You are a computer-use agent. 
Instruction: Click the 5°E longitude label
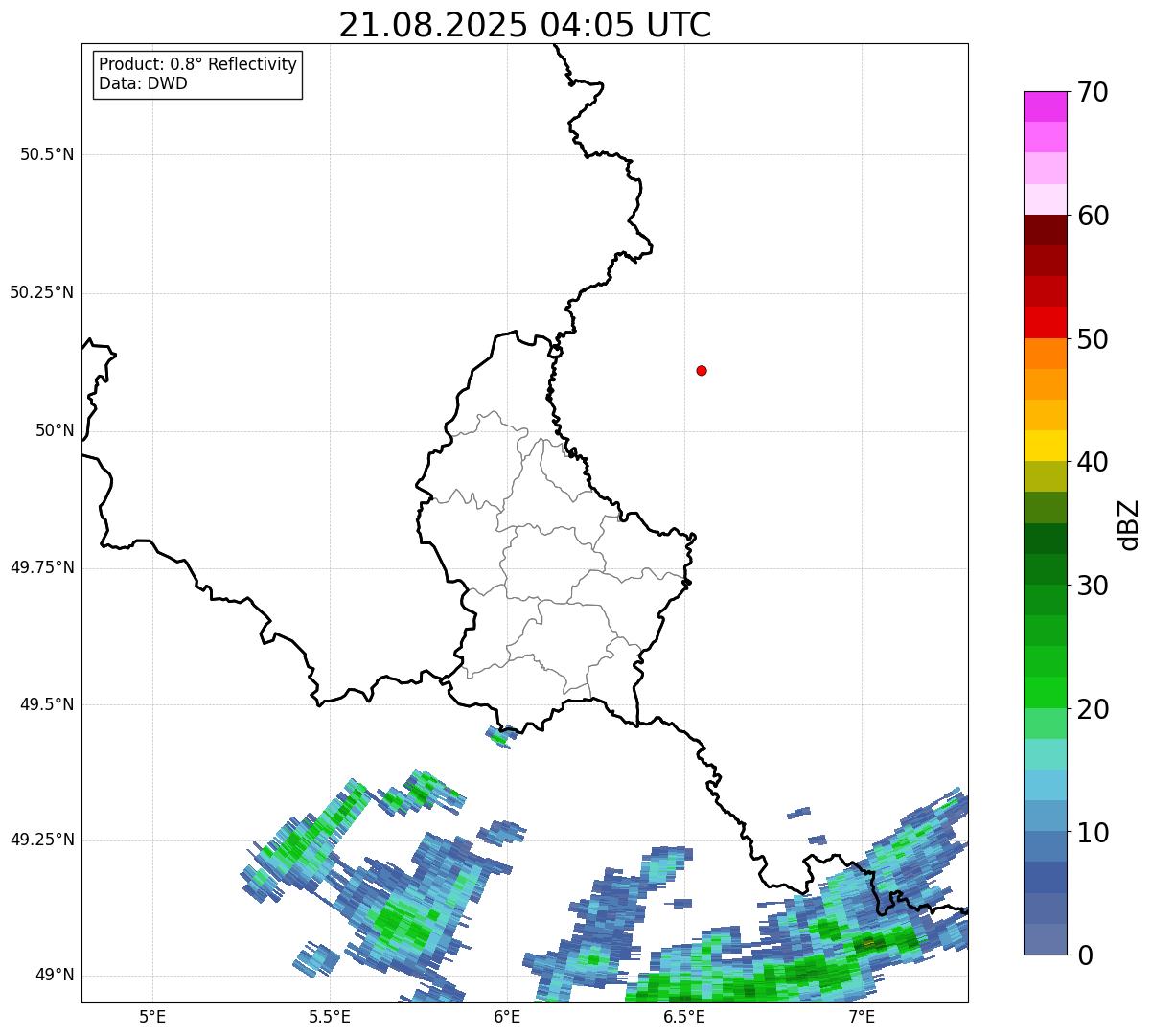tap(152, 1016)
